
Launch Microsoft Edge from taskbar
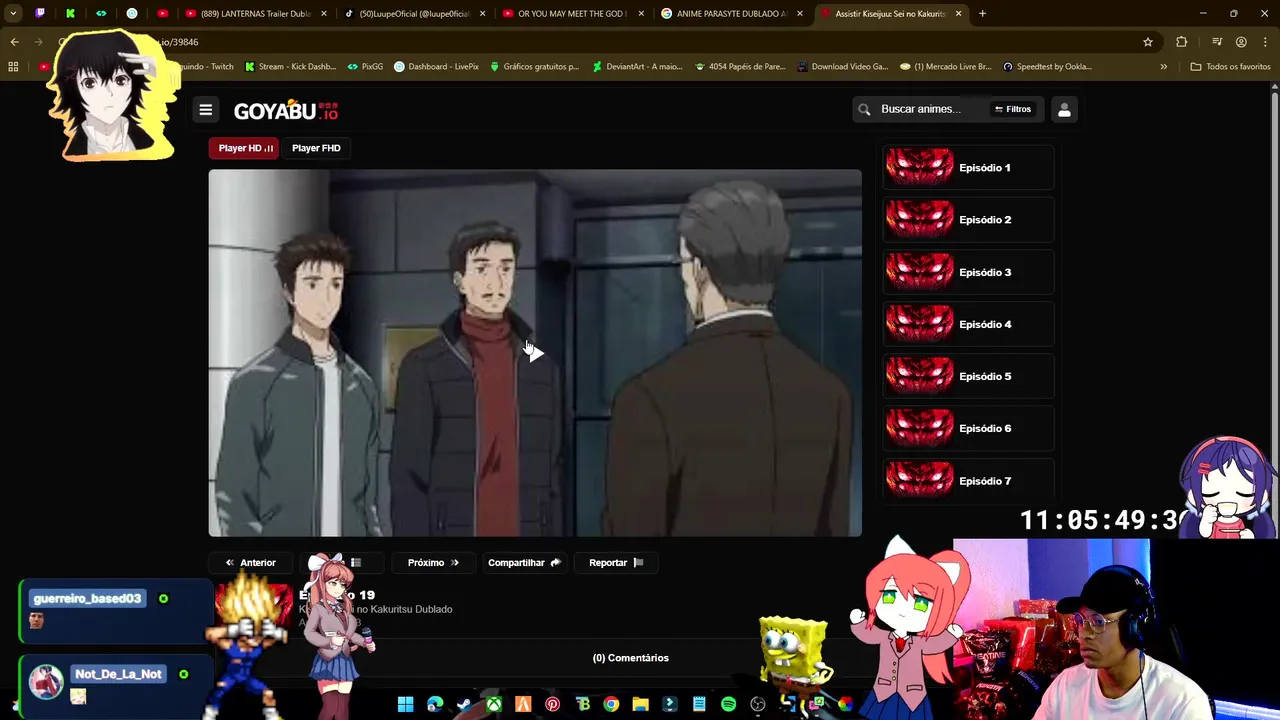pos(435,705)
